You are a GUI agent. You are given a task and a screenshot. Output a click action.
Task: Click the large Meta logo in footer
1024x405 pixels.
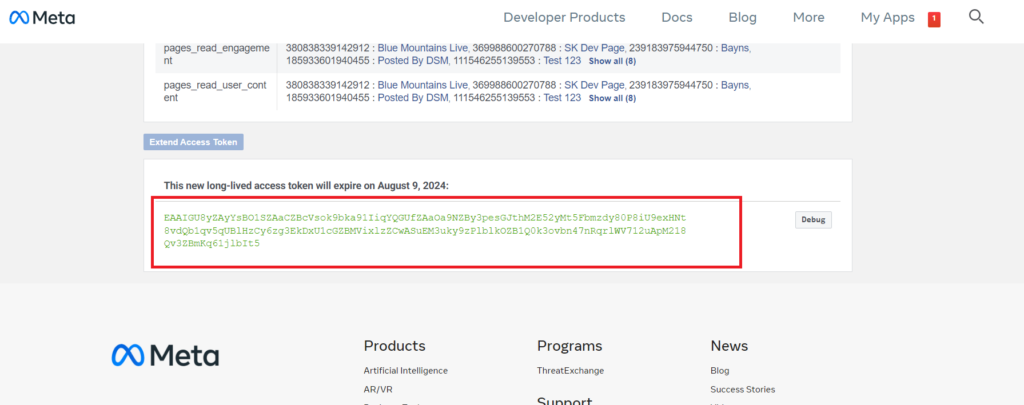(x=165, y=355)
